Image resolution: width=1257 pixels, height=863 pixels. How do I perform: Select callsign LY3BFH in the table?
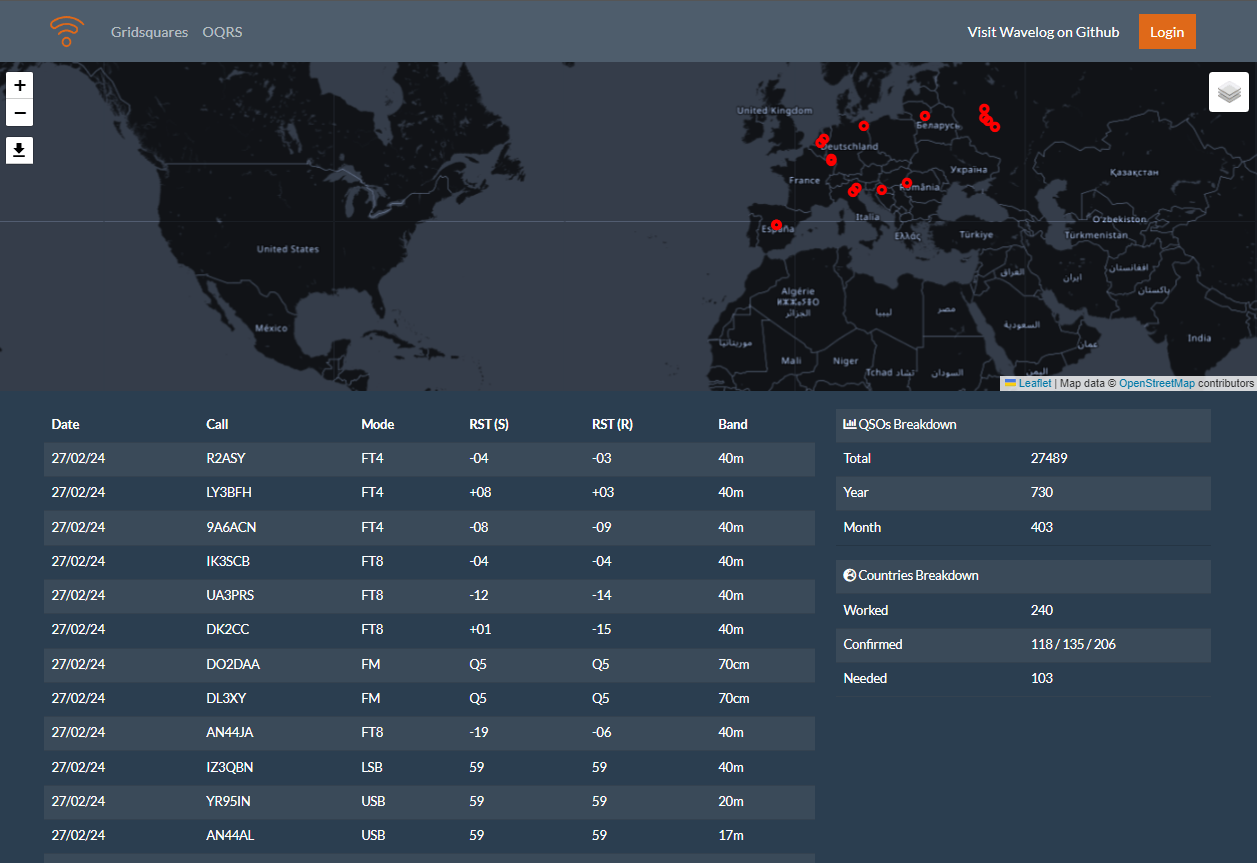tap(229, 493)
